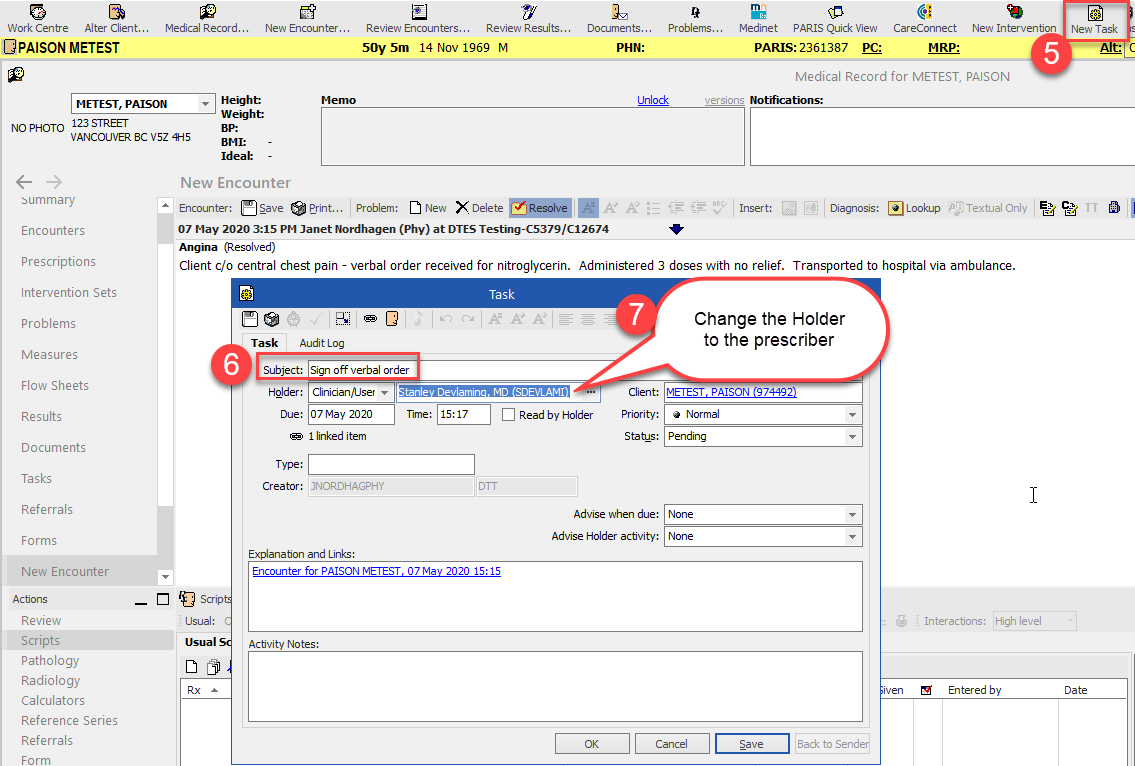This screenshot has height=766, width=1135.
Task: Click the OK button in Task dialog
Action: click(x=591, y=744)
